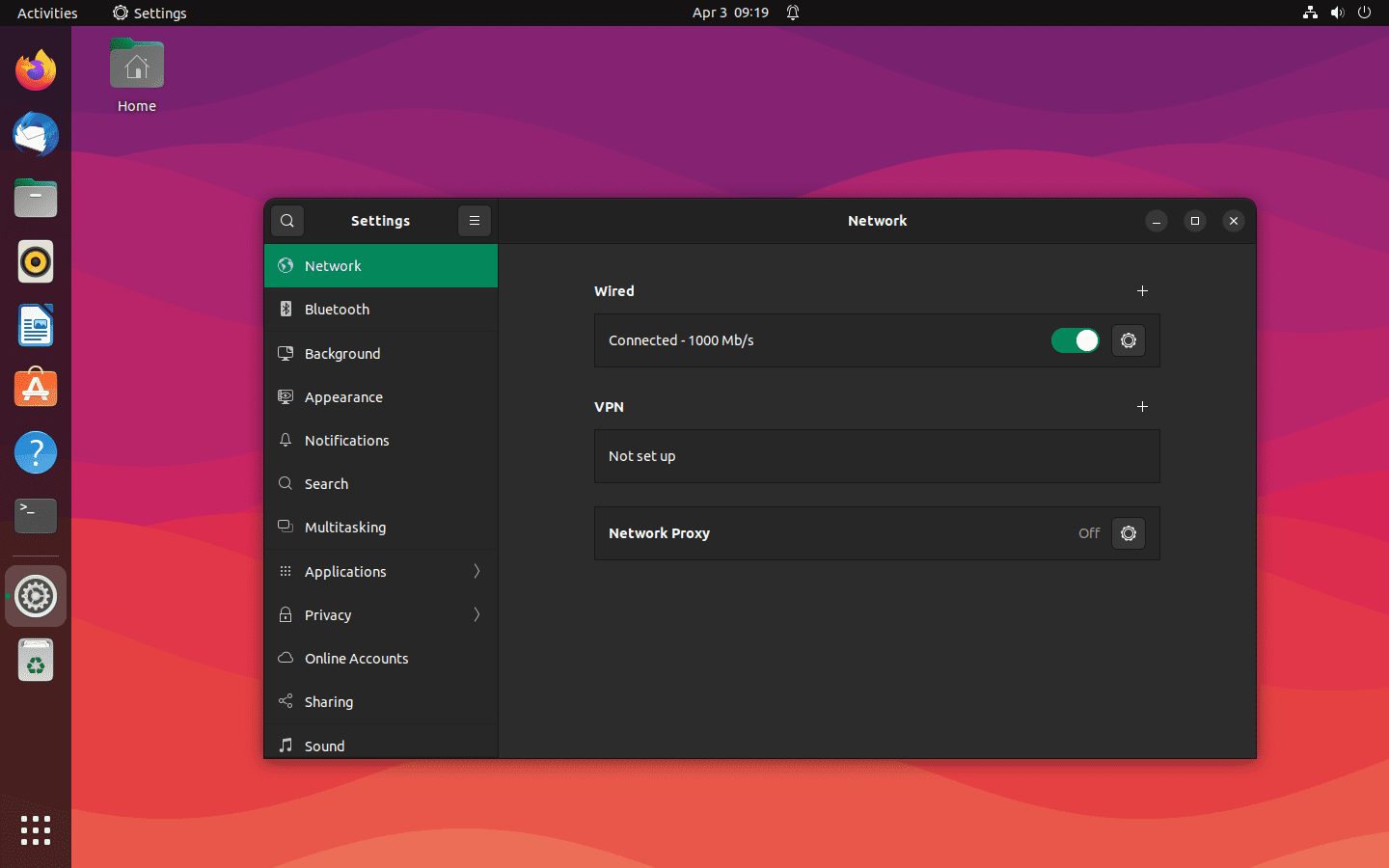Select Bluetooth in the sidebar
The width and height of the screenshot is (1389, 868).
[381, 310]
